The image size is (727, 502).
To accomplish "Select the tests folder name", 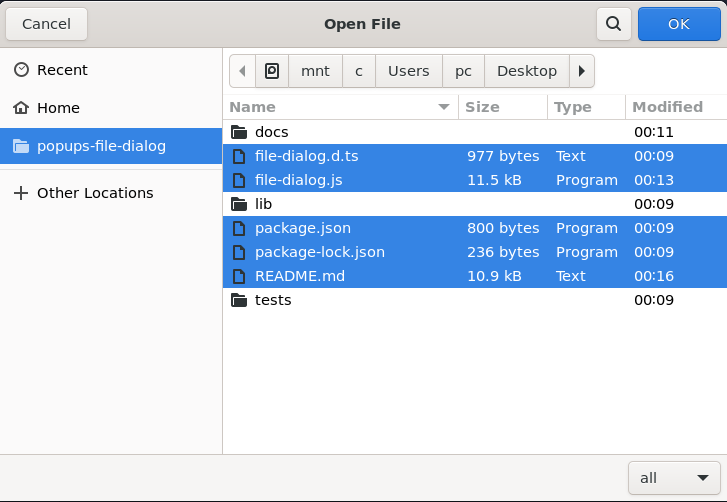I will coord(273,300).
